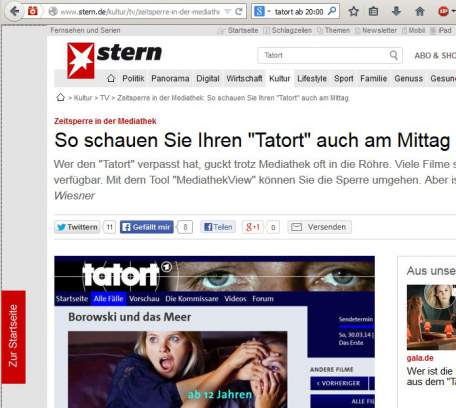Like the article with Gefällt mir
Screen dimensions: 456x408
147,227
